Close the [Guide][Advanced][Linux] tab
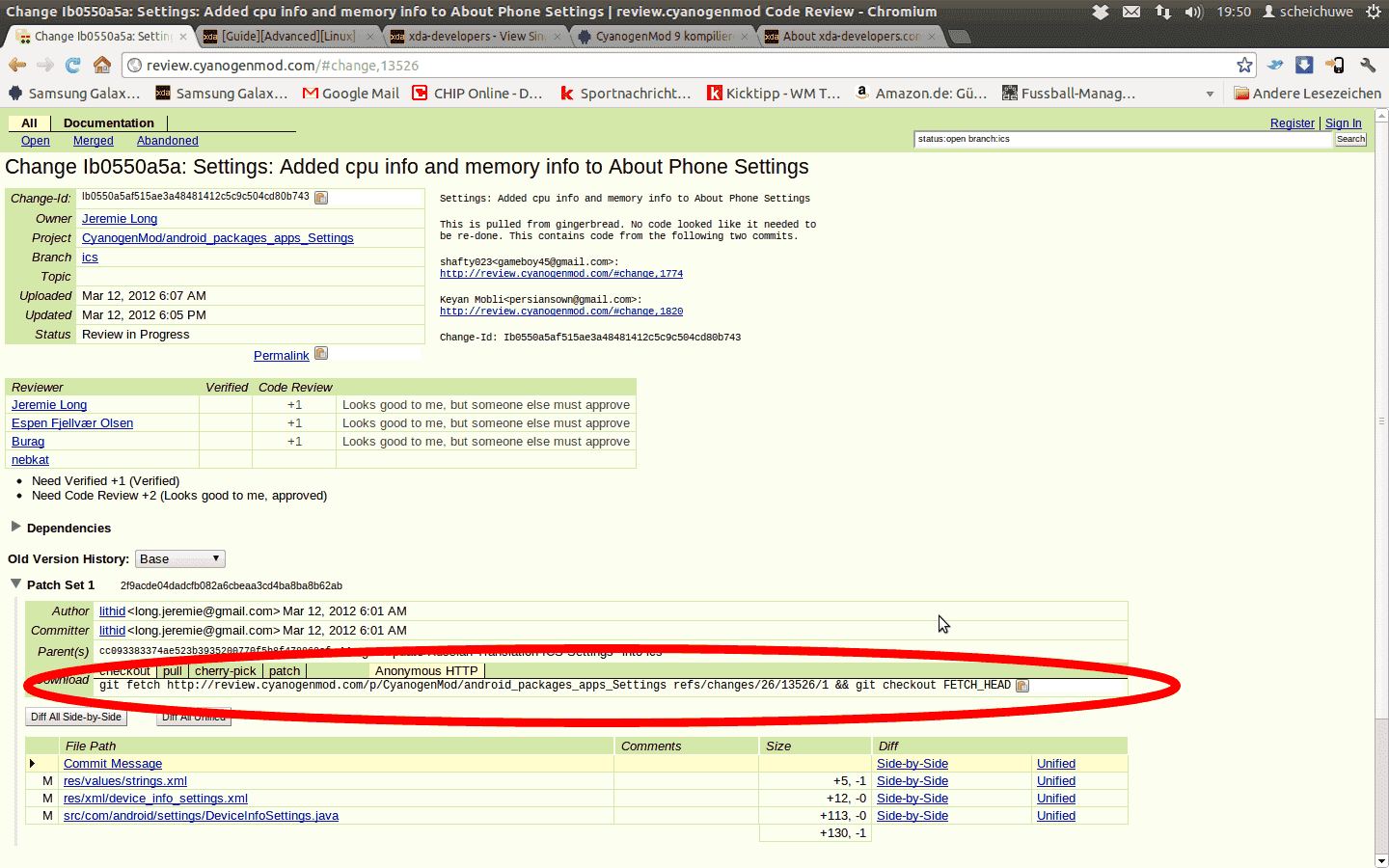 pos(370,37)
